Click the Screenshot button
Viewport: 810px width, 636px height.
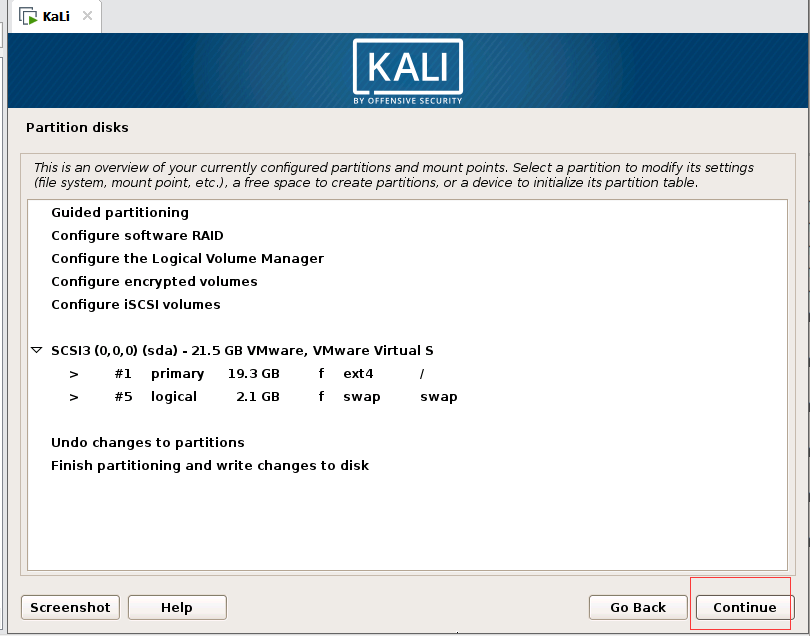[70, 607]
